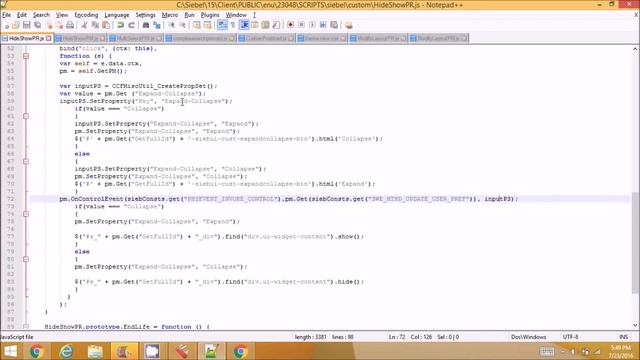Collapse the fold at line 67
This screenshot has width=640, height=360.
coord(26,161)
